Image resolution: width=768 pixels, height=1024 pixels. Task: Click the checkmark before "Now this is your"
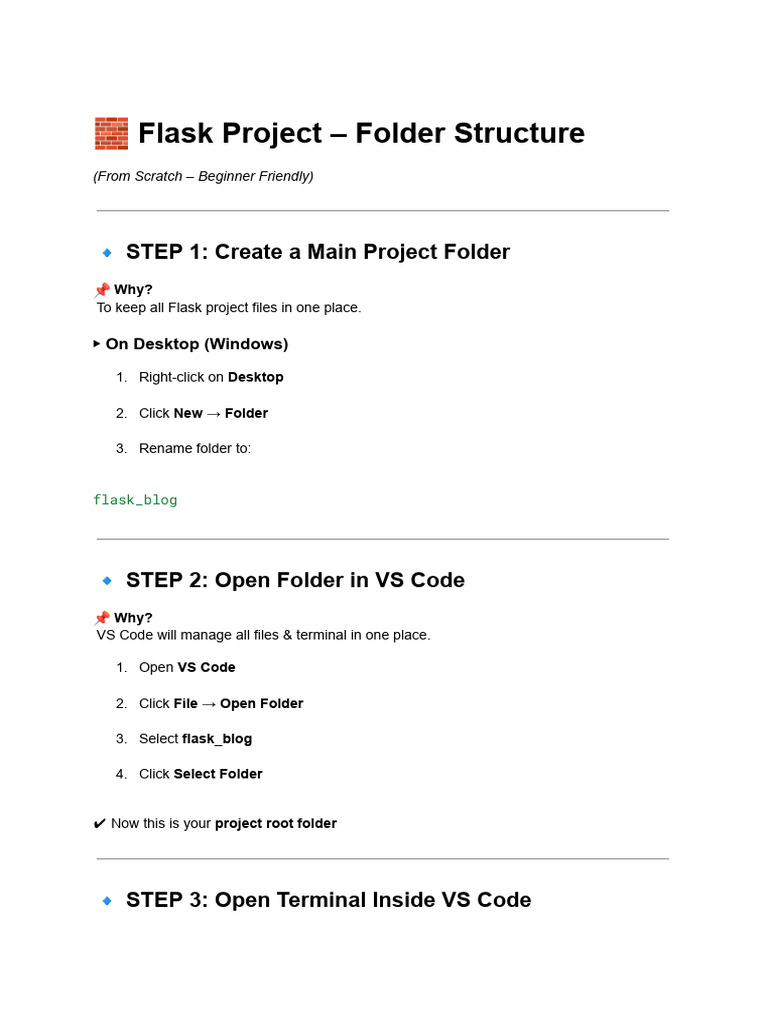(99, 824)
